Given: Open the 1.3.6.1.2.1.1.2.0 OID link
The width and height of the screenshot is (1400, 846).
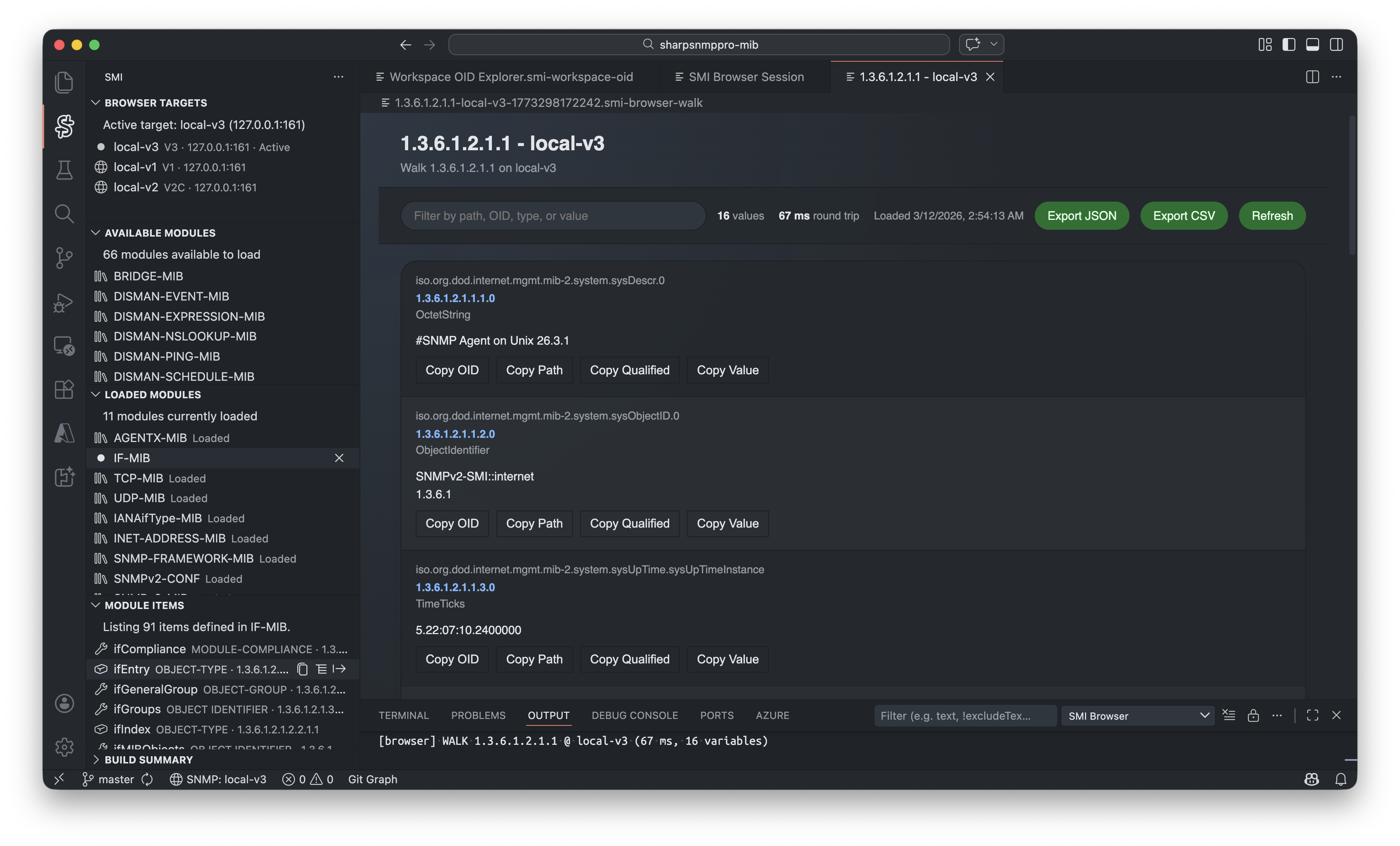Looking at the screenshot, I should pyautogui.click(x=455, y=434).
